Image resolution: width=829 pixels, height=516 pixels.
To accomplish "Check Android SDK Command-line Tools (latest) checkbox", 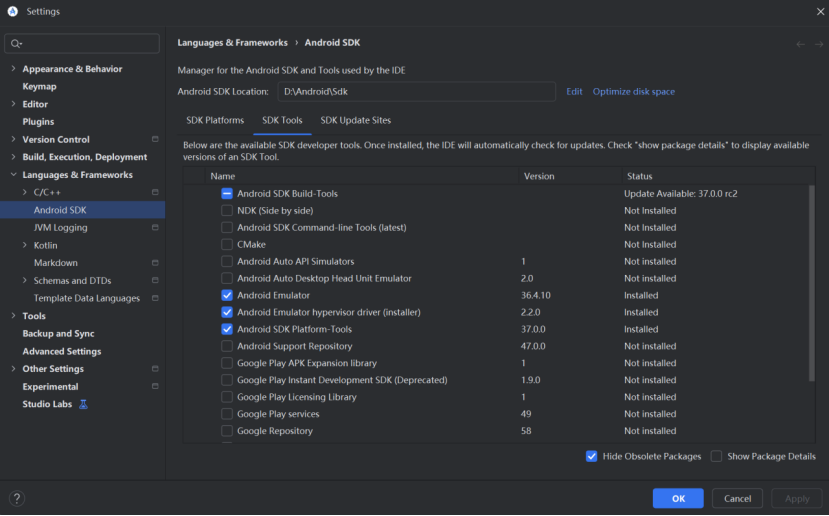I will (x=227, y=227).
